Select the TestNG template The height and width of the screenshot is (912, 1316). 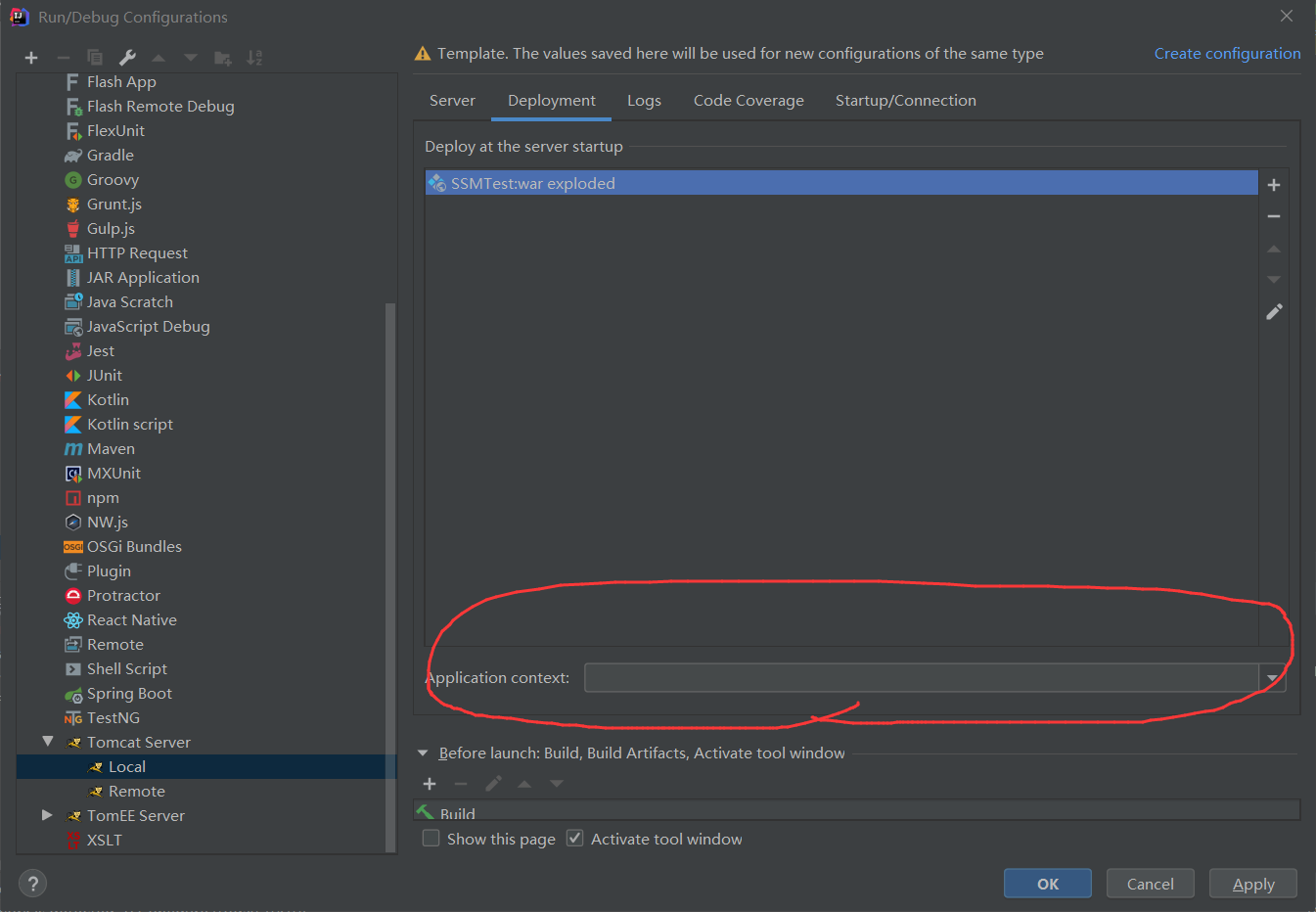point(113,718)
